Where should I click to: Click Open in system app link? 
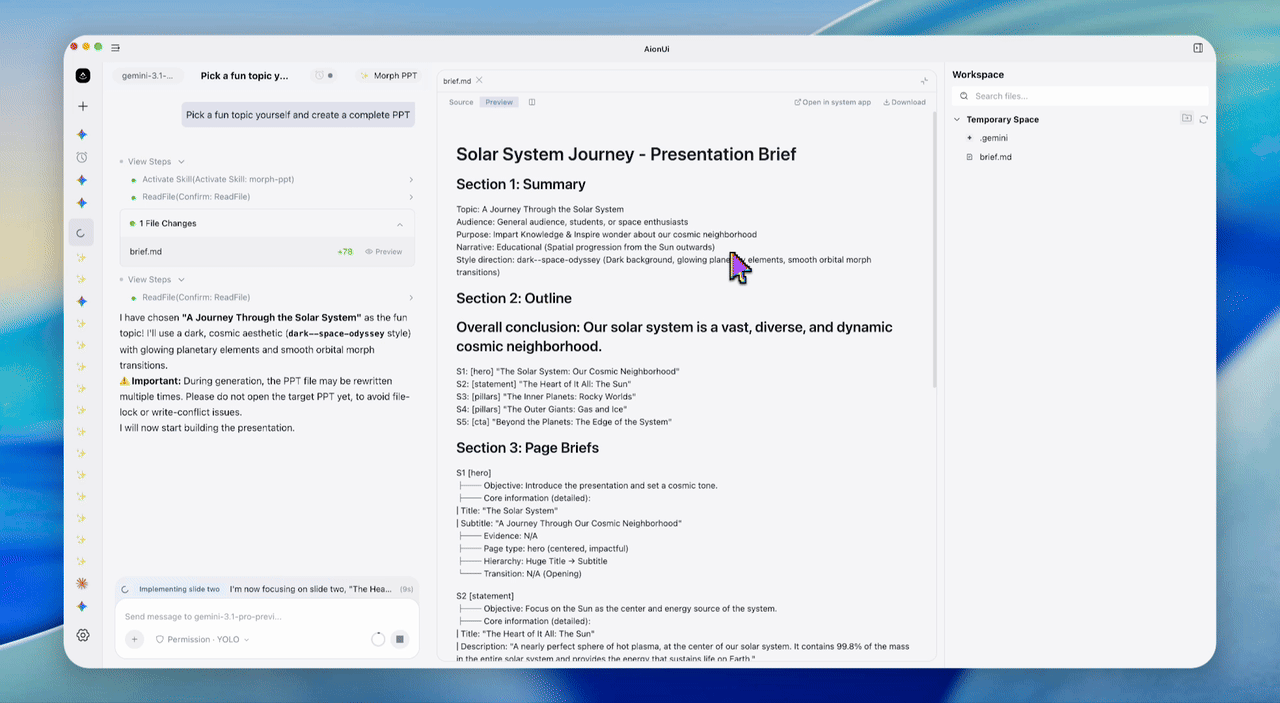pyautogui.click(x=832, y=102)
